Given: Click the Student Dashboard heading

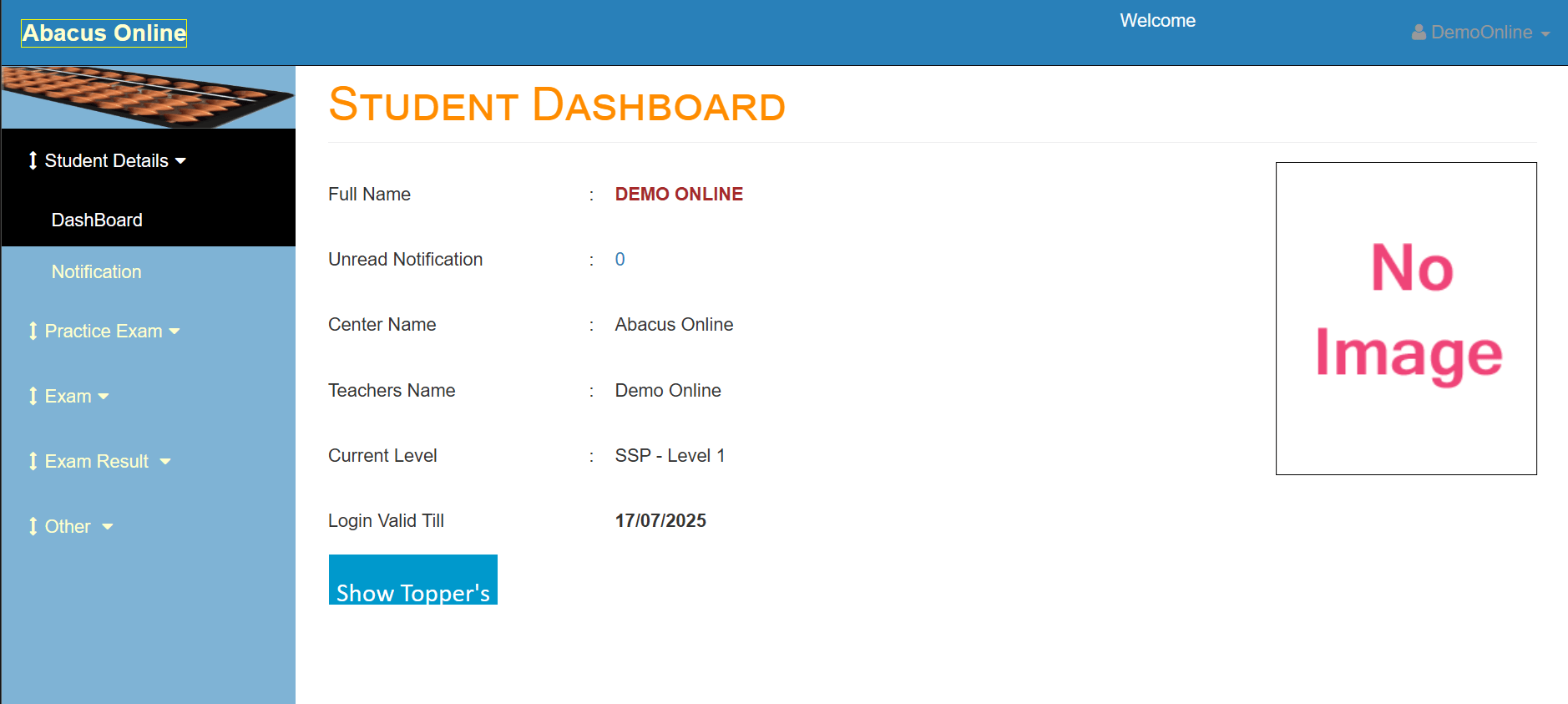Looking at the screenshot, I should point(557,105).
